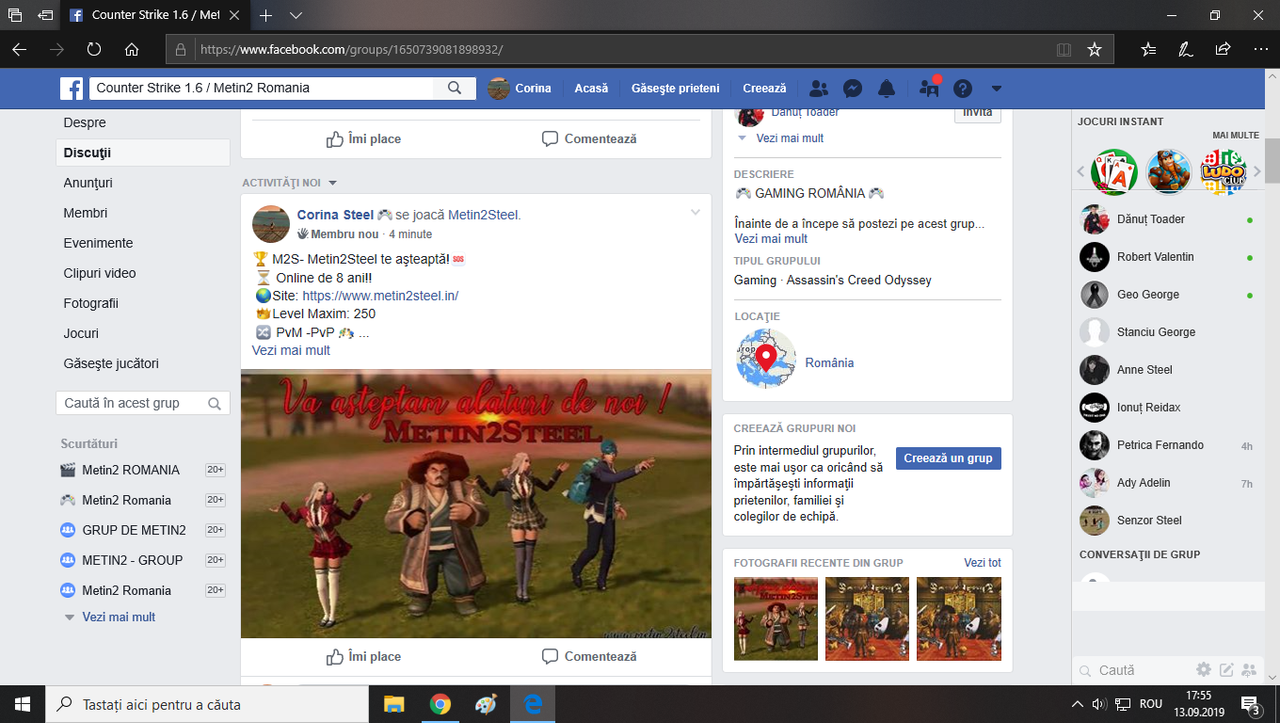The image size is (1280, 723).
Task: Show hidden system tray icons
Action: coord(1078,704)
